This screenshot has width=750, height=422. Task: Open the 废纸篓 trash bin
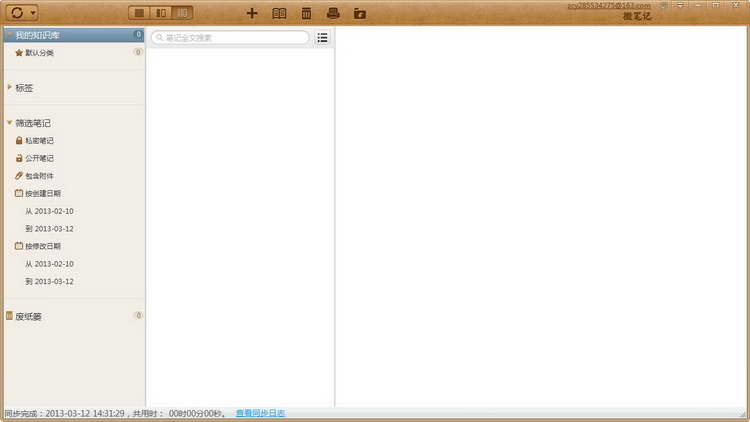(28, 316)
